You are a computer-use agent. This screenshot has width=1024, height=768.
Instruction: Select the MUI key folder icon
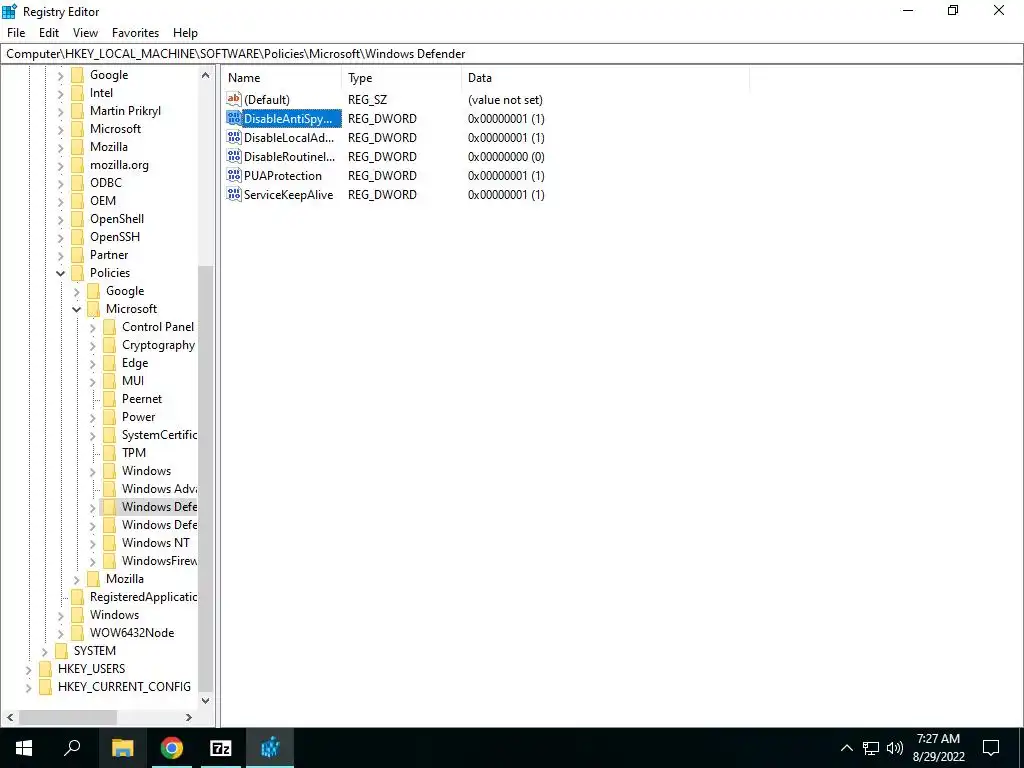pos(110,381)
